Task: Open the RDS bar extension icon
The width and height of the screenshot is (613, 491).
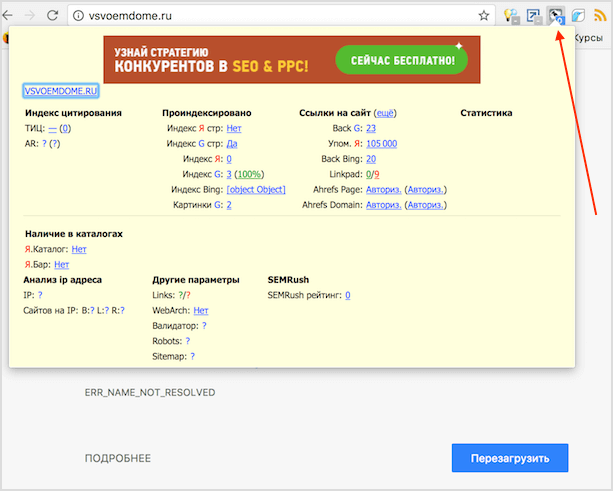Action: click(x=556, y=16)
